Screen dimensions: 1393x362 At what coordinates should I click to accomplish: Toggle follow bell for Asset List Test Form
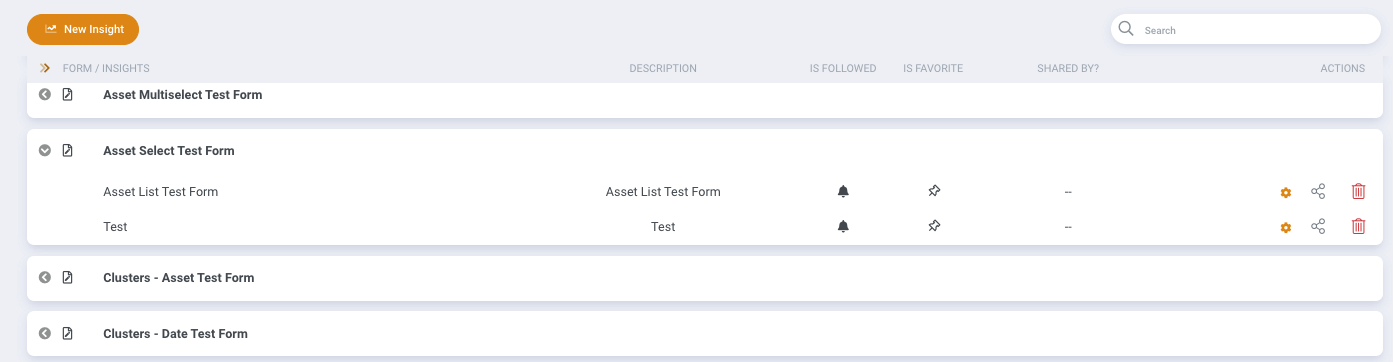click(843, 191)
